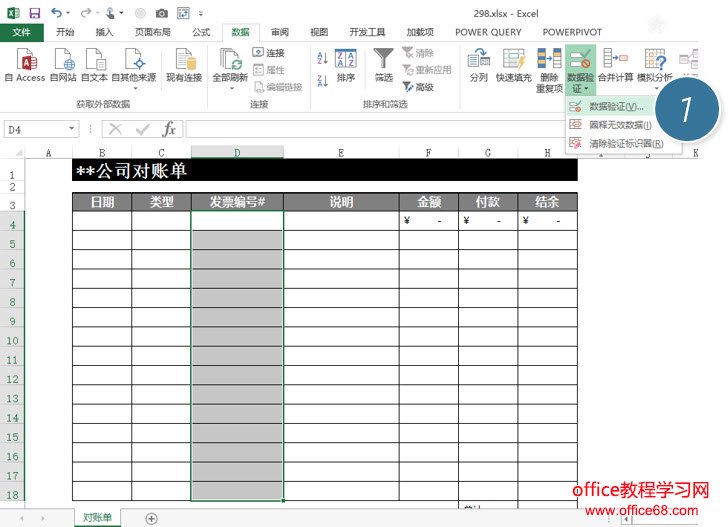Click the 发票编号# header cell
The width and height of the screenshot is (728, 527).
(237, 202)
